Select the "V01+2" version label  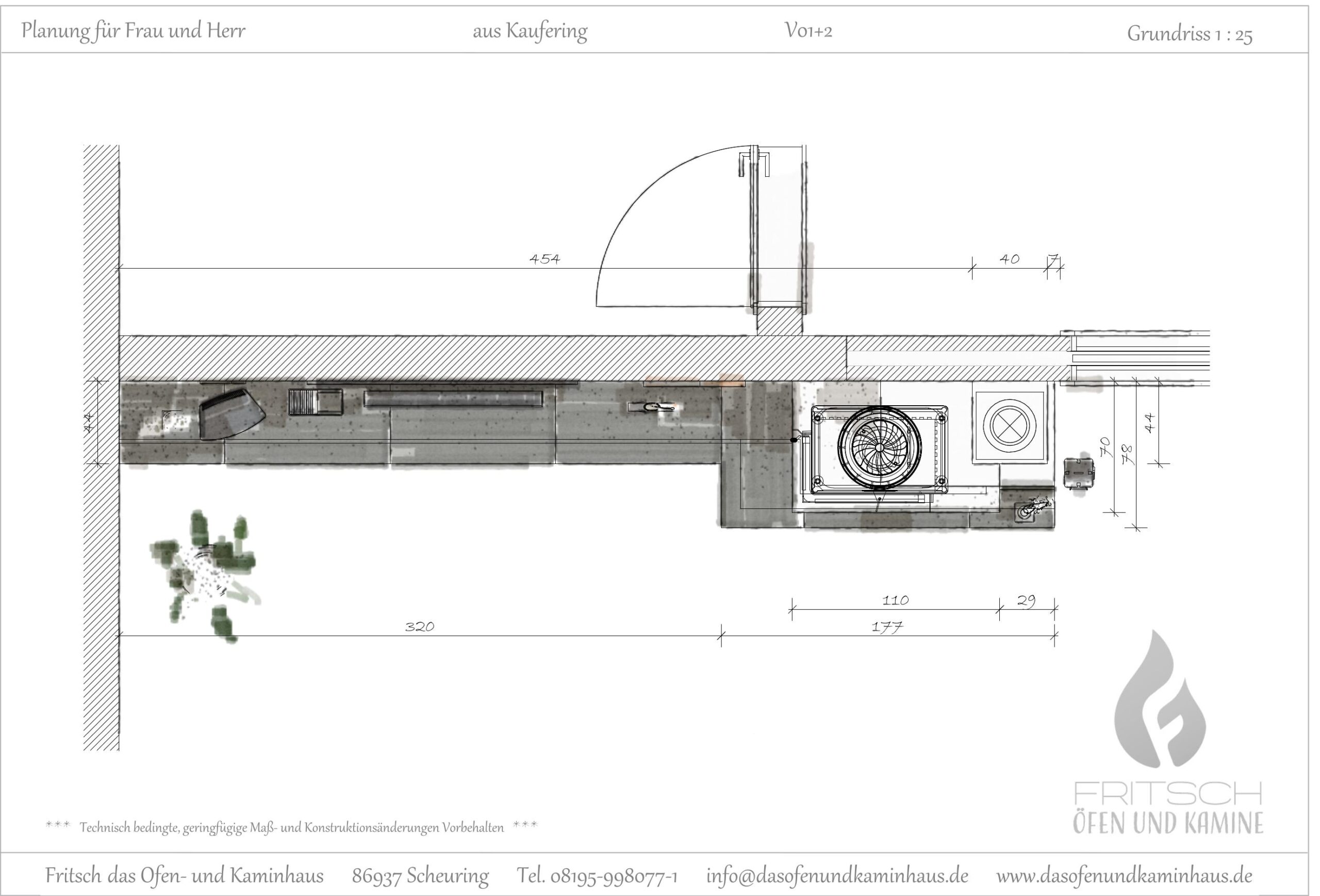(x=808, y=30)
